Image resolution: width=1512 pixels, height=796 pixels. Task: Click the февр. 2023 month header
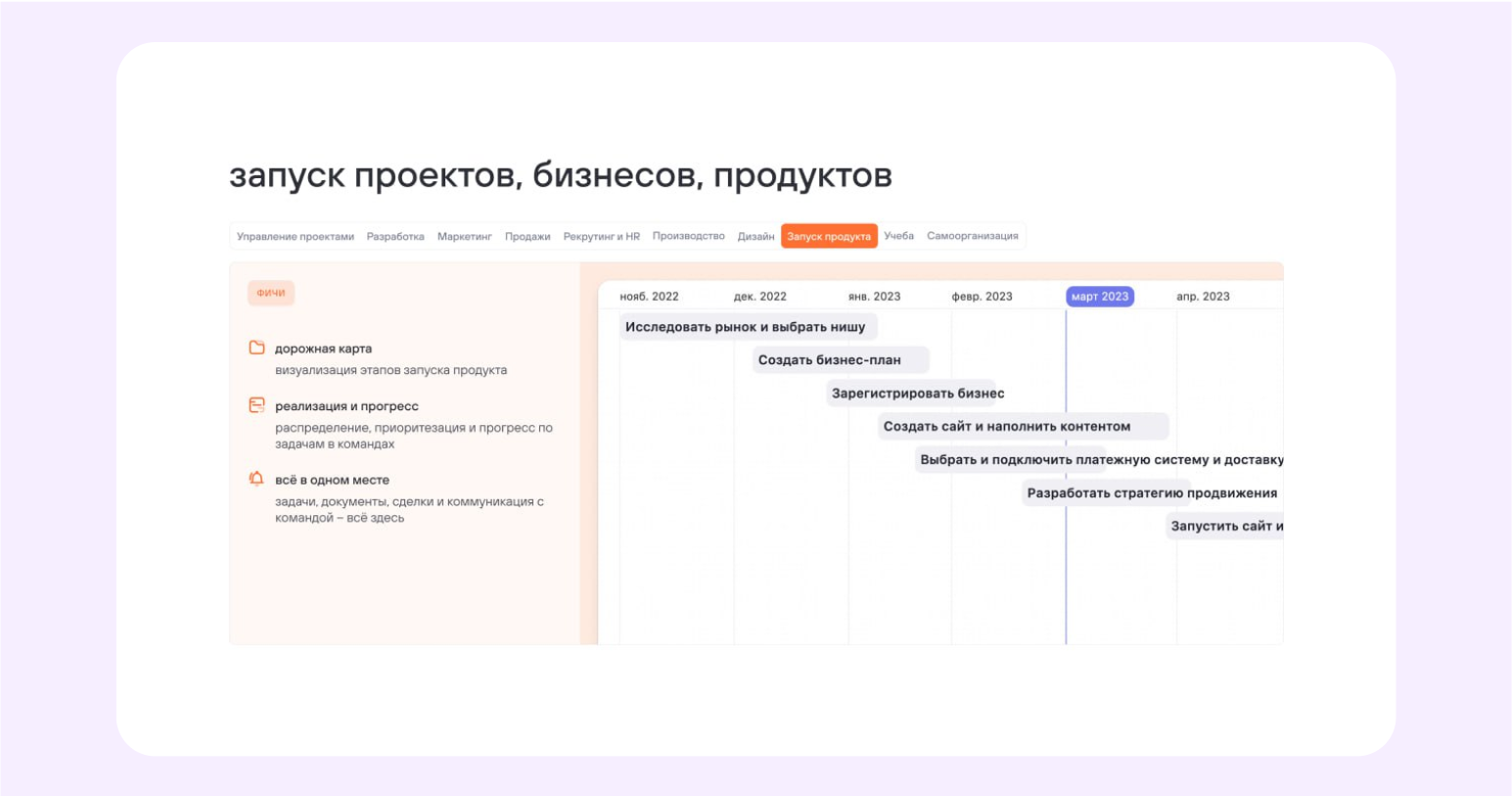point(982,297)
